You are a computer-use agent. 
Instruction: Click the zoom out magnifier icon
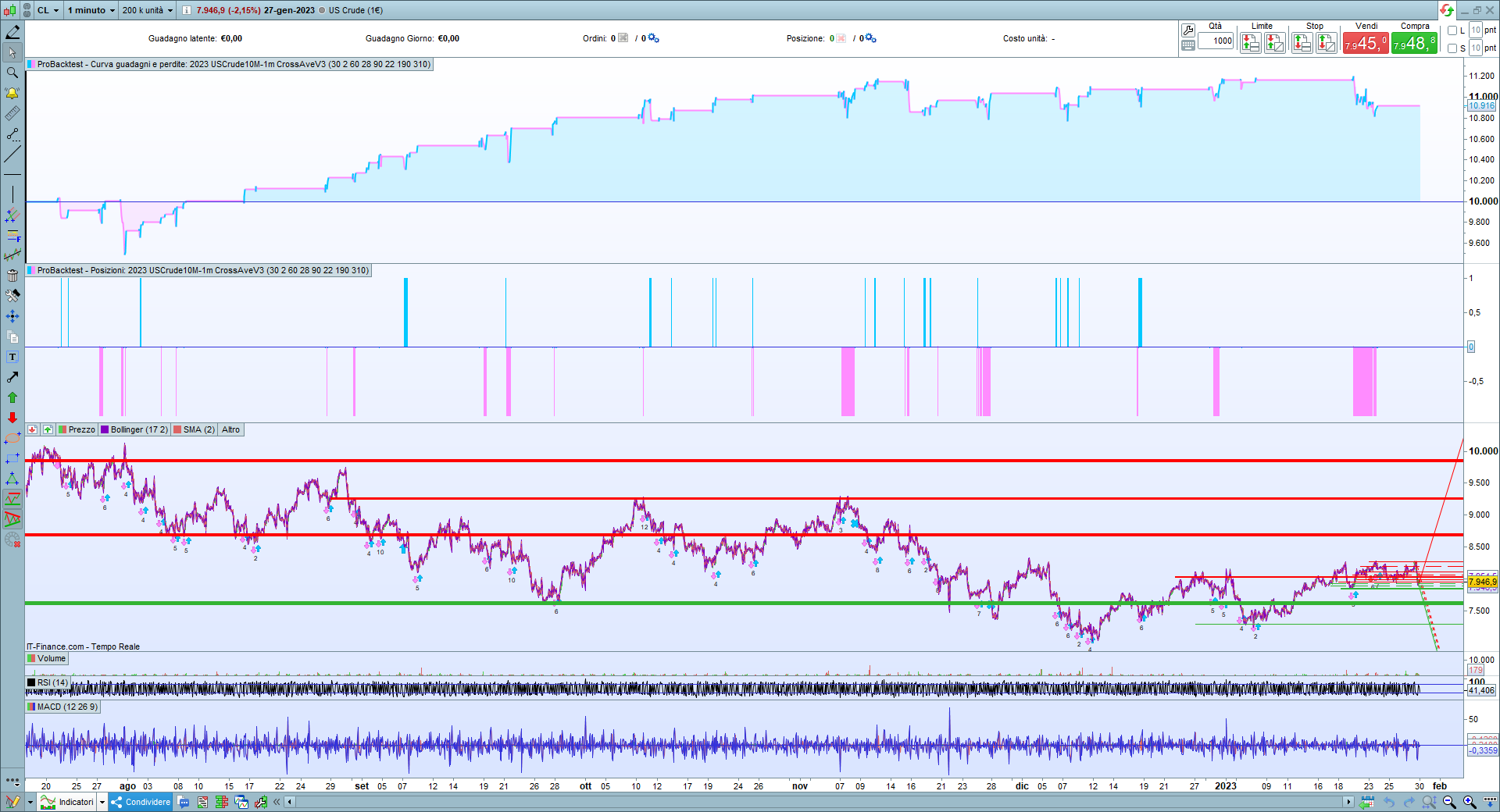[1449, 802]
